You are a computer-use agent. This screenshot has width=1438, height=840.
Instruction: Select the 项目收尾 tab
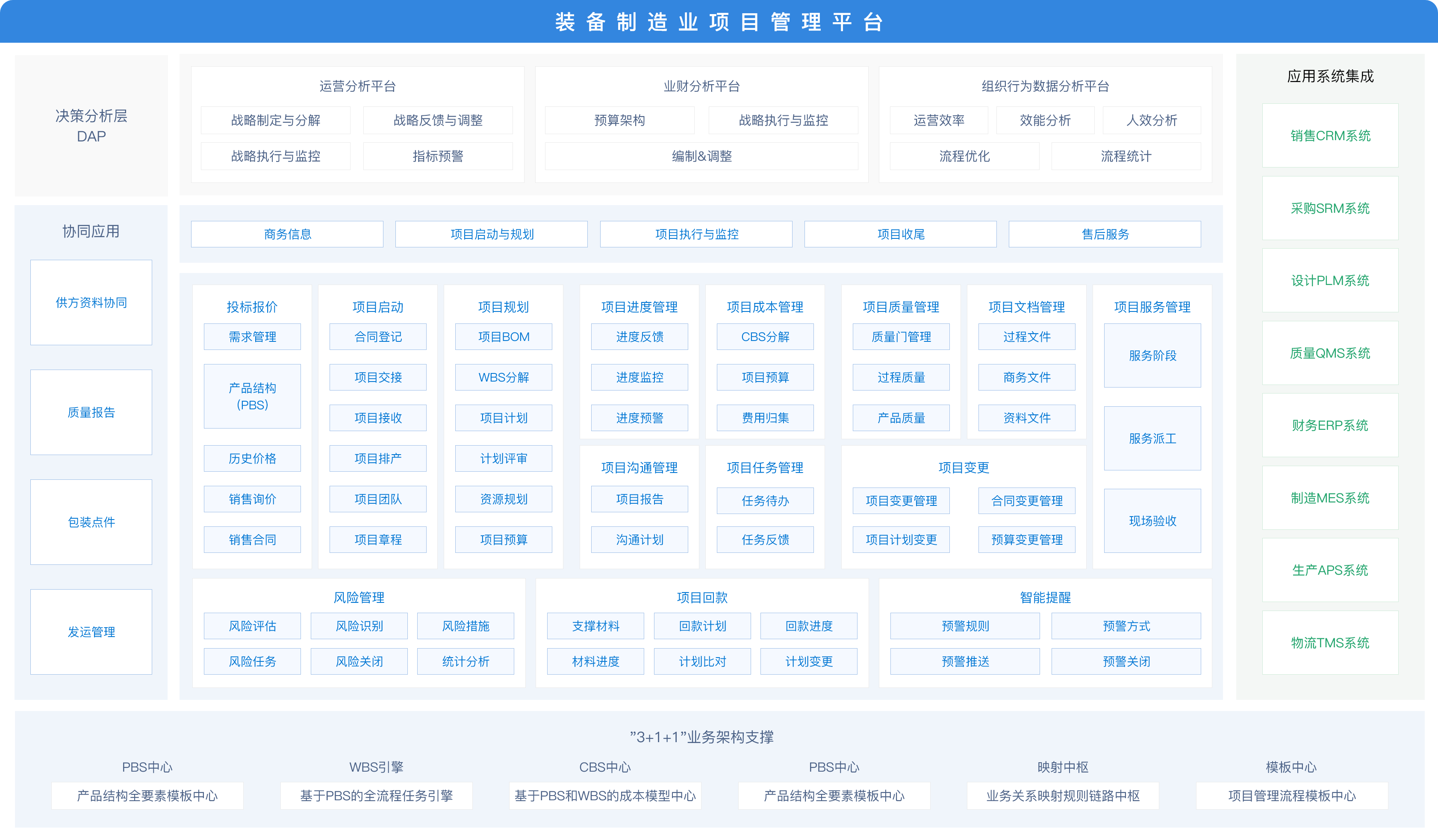pos(901,234)
